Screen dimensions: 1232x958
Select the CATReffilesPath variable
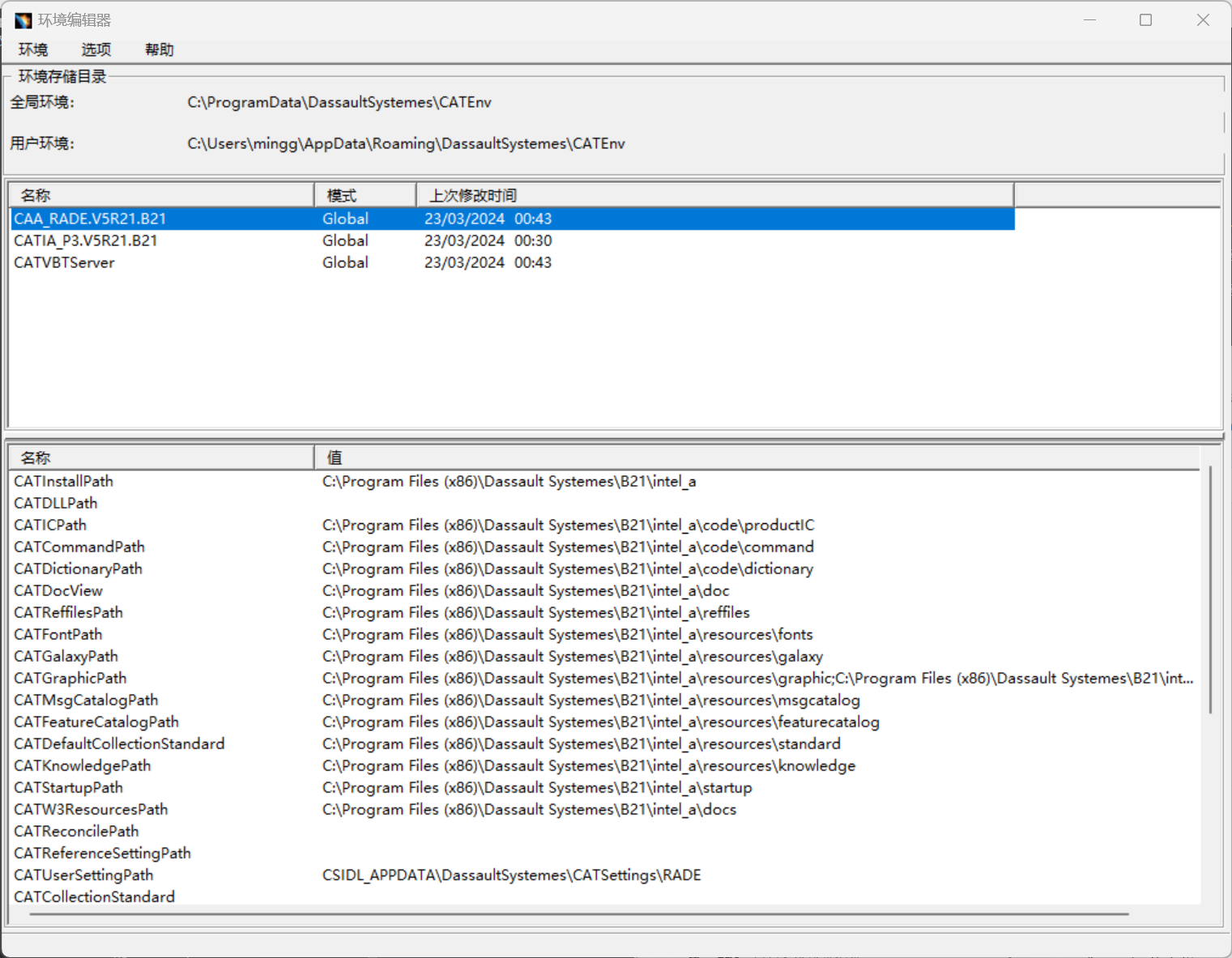click(x=68, y=612)
